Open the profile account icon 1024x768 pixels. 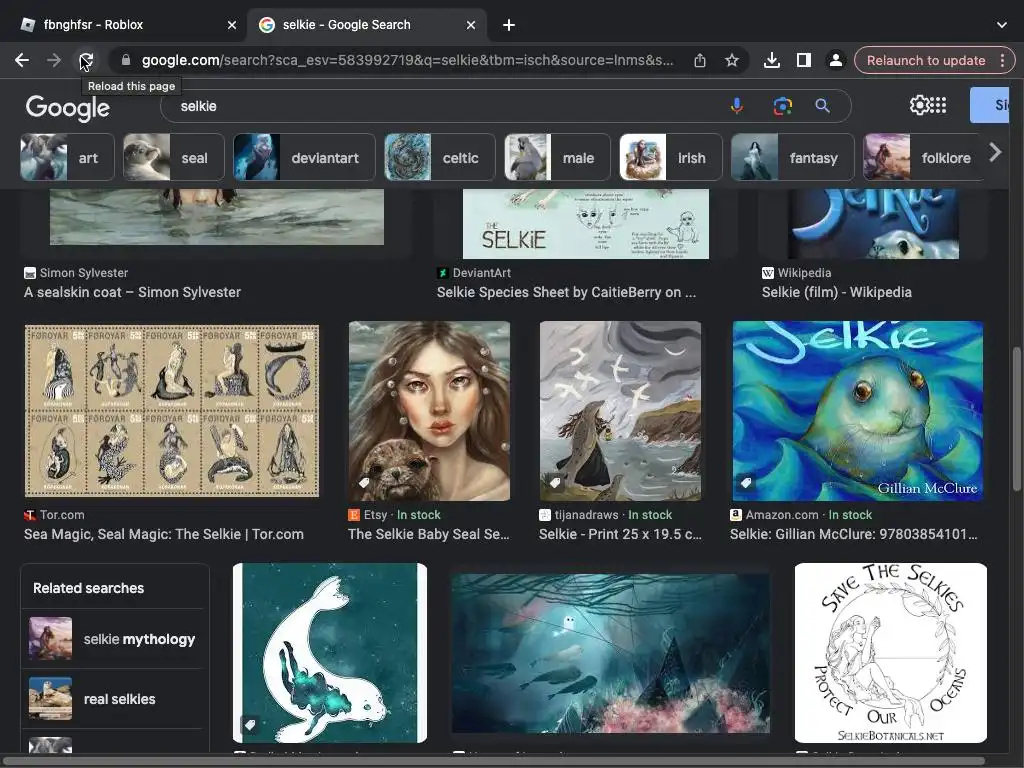[x=835, y=60]
